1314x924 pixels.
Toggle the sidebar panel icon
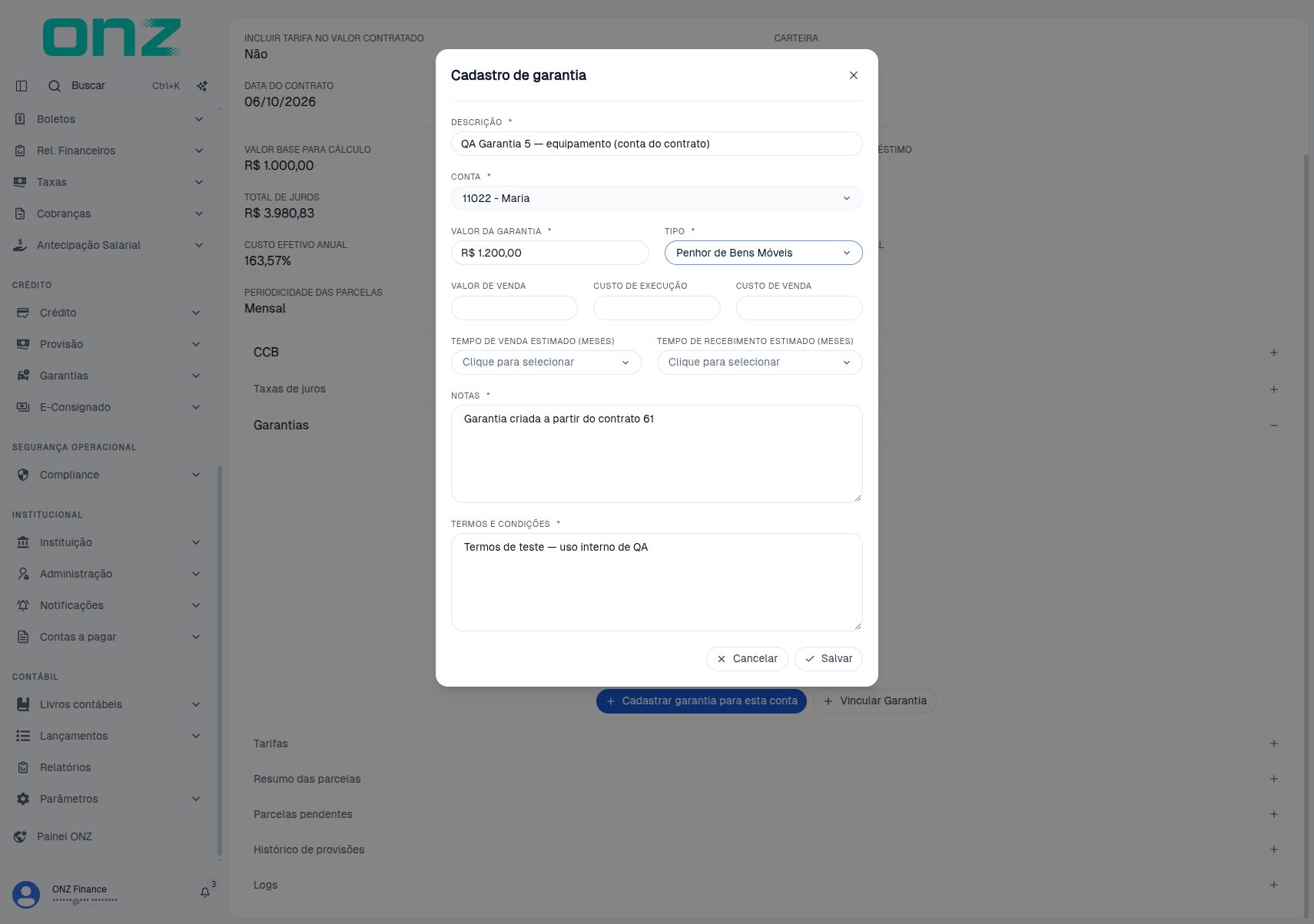coord(22,86)
